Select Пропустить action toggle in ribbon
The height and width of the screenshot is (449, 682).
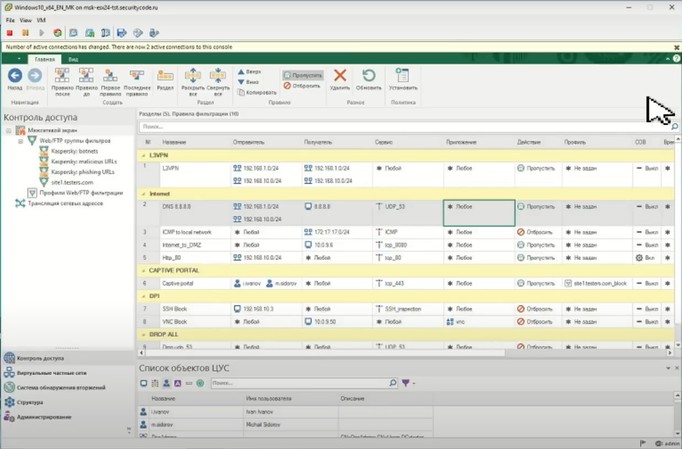[x=303, y=75]
